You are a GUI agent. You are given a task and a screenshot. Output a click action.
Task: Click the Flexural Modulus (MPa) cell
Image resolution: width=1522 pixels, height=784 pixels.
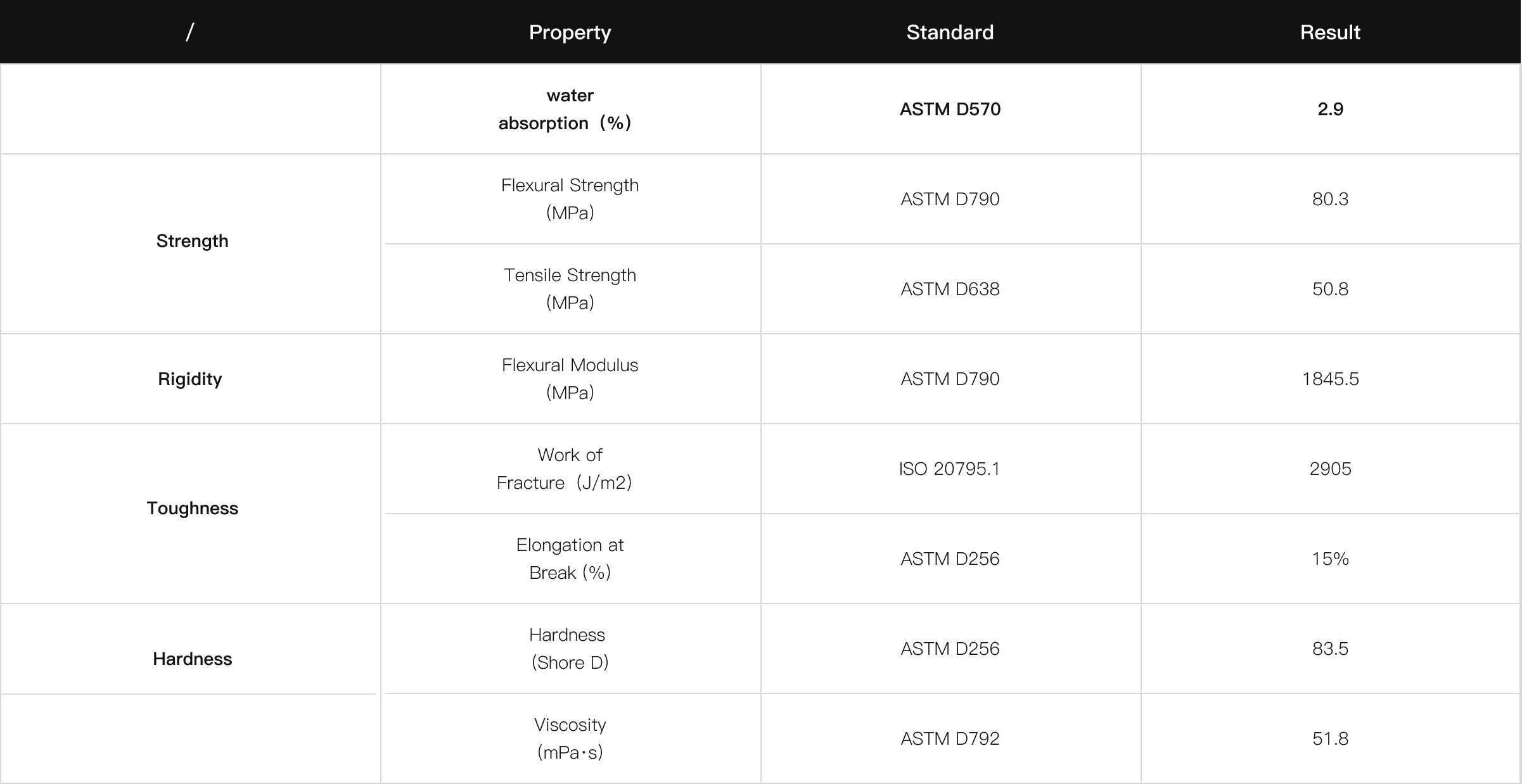pyautogui.click(x=570, y=379)
